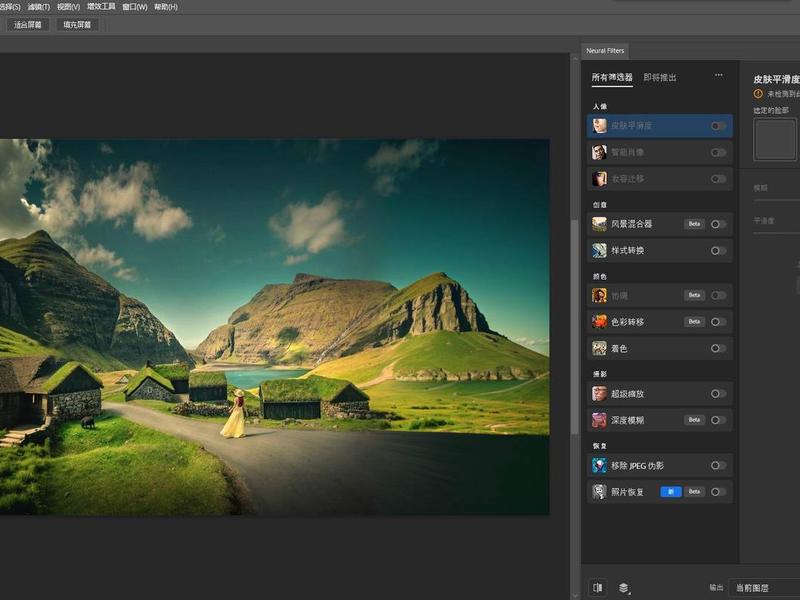
Task: Select the 移除 JPEG 伪影 filter icon
Action: coord(599,465)
